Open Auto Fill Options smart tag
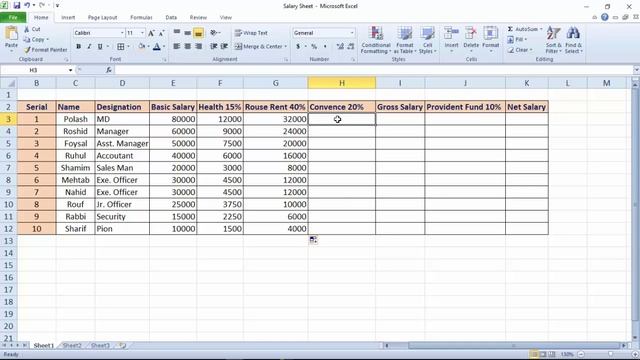Viewport: 640px width, 360px height. coord(313,240)
